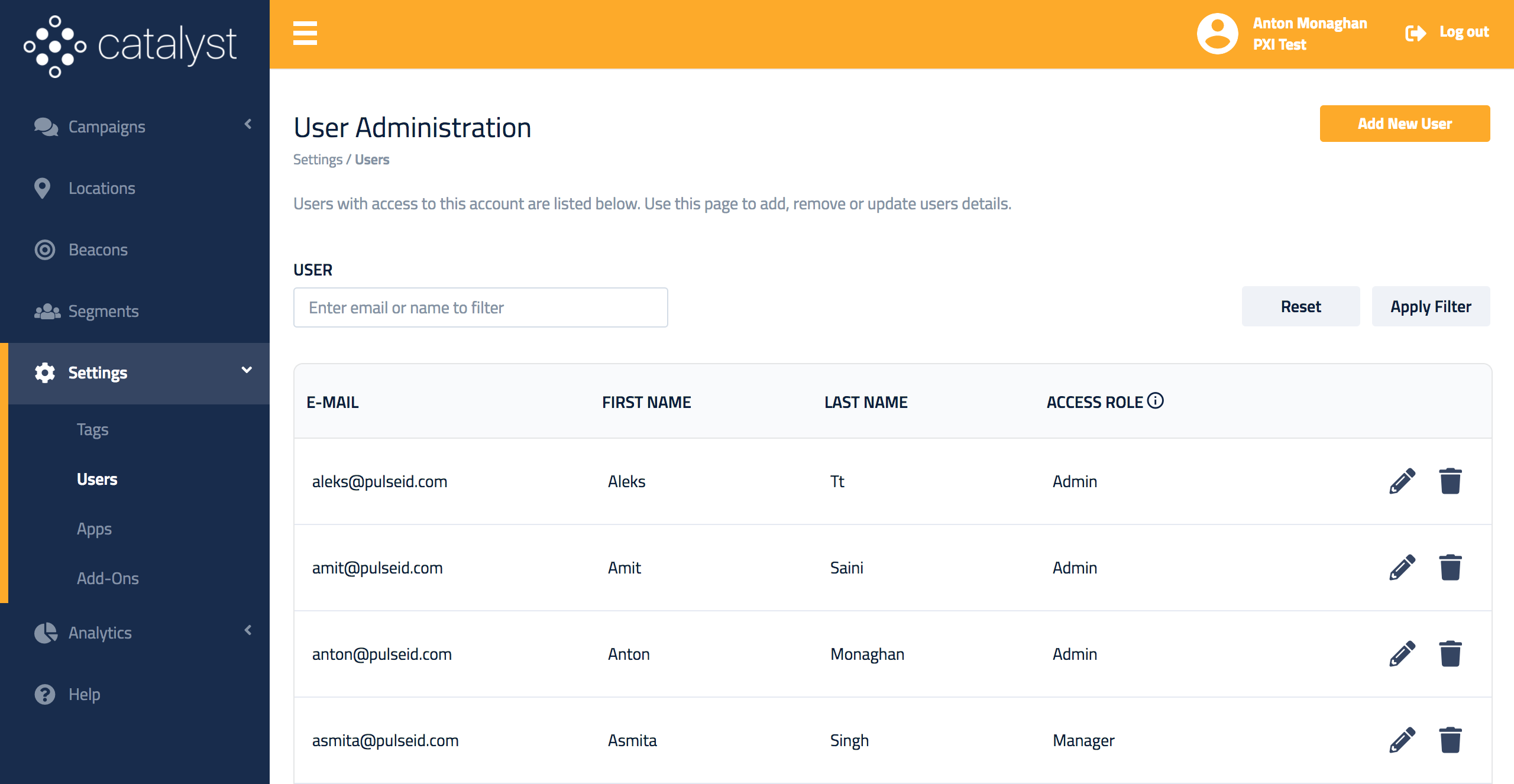The height and width of the screenshot is (784, 1514).
Task: Go to Apps under Settings
Action: (x=94, y=529)
